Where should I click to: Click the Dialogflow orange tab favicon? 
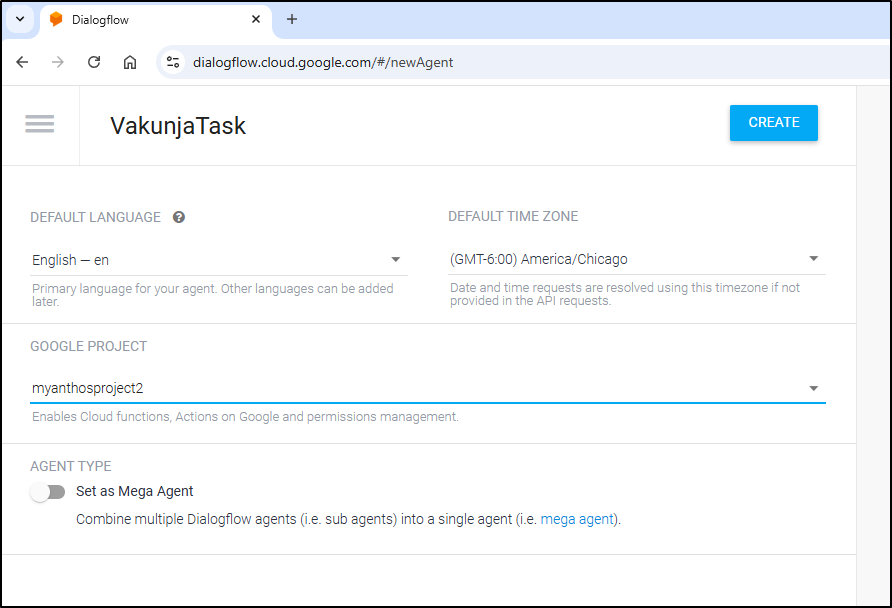pyautogui.click(x=56, y=19)
